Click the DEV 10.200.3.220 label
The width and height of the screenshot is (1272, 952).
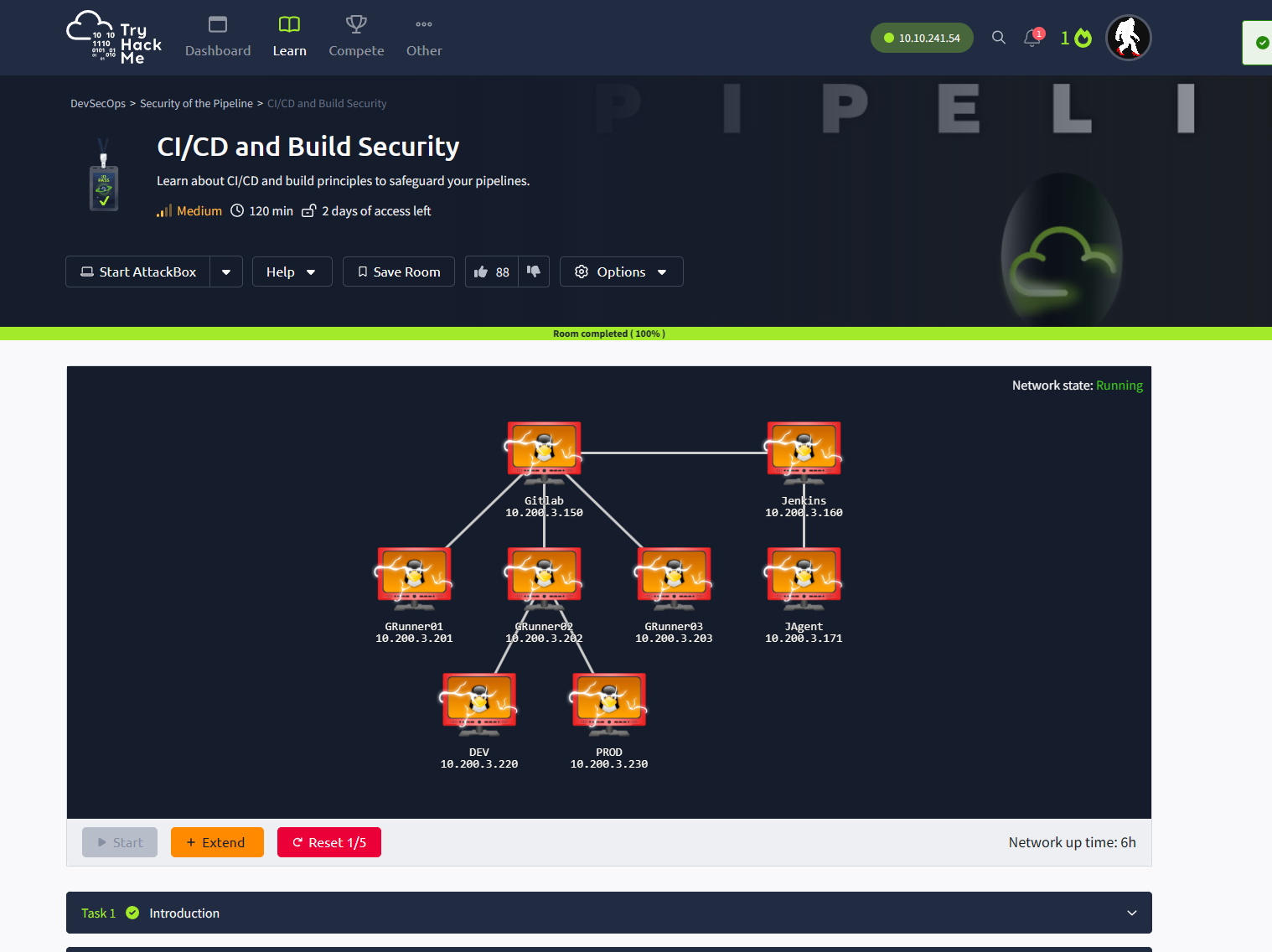click(479, 758)
